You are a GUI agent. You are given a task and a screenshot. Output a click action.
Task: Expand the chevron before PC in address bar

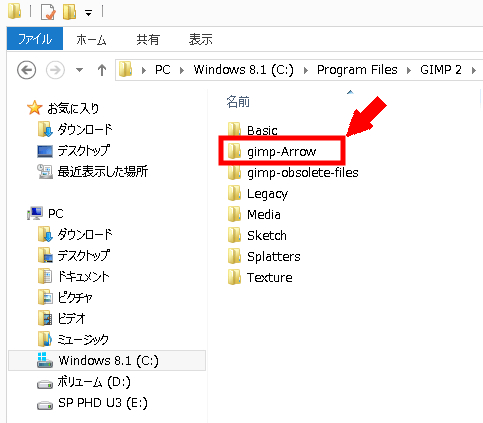click(x=144, y=70)
